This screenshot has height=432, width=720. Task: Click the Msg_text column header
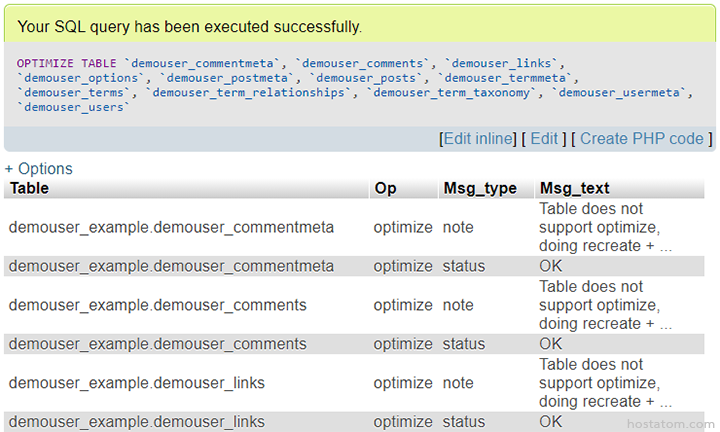point(574,188)
